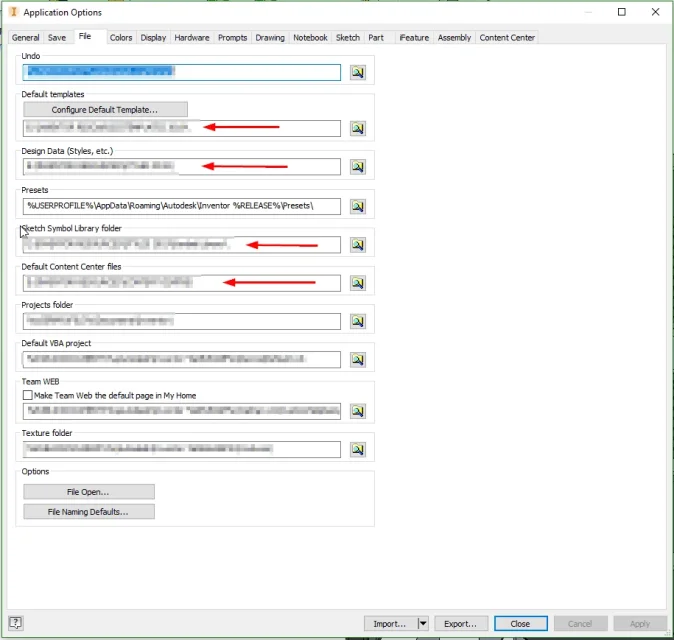Click into the Default Content Center files field
The height and width of the screenshot is (640, 674).
pyautogui.click(x=181, y=283)
